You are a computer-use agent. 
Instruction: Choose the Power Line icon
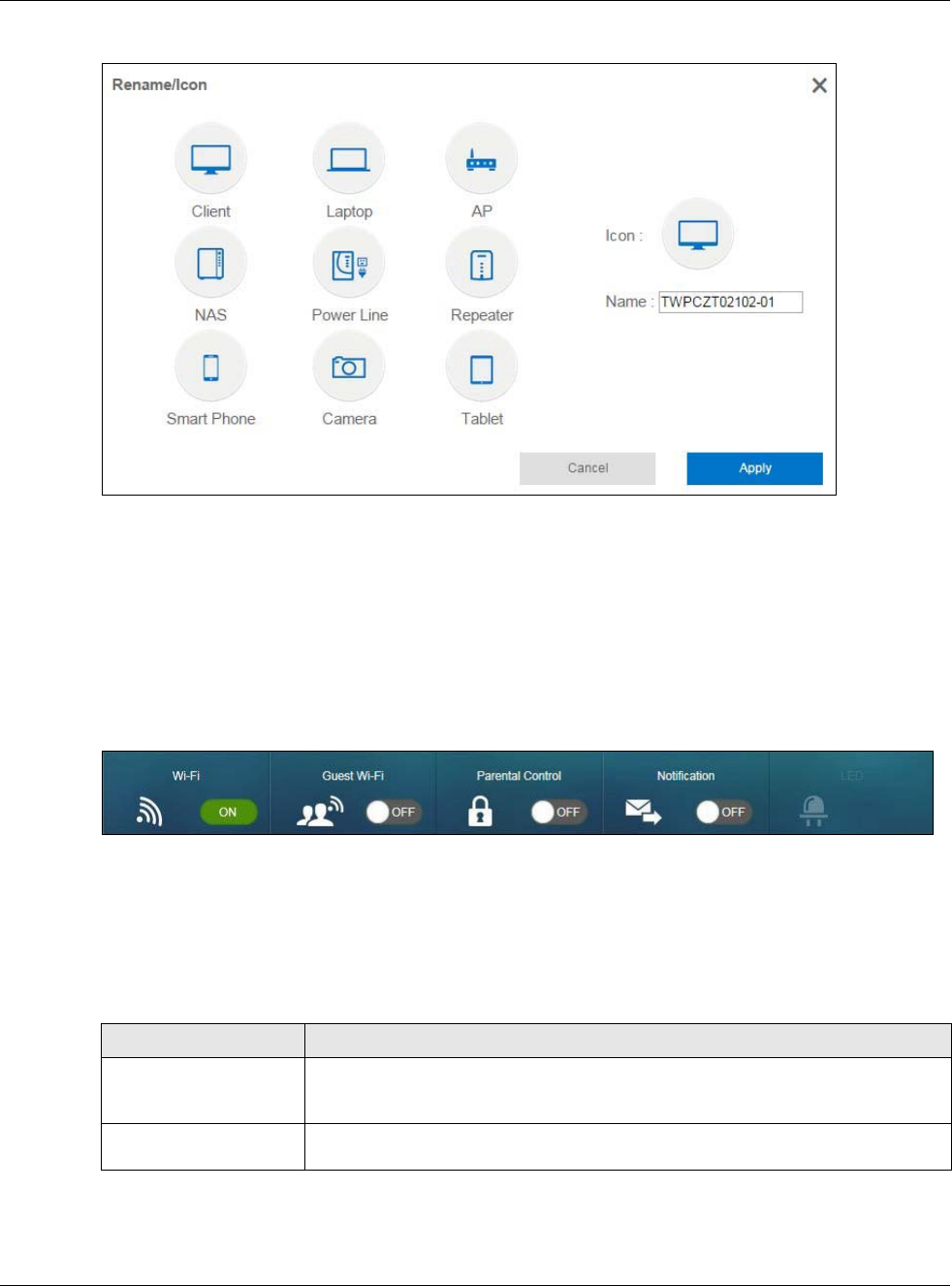click(x=349, y=263)
